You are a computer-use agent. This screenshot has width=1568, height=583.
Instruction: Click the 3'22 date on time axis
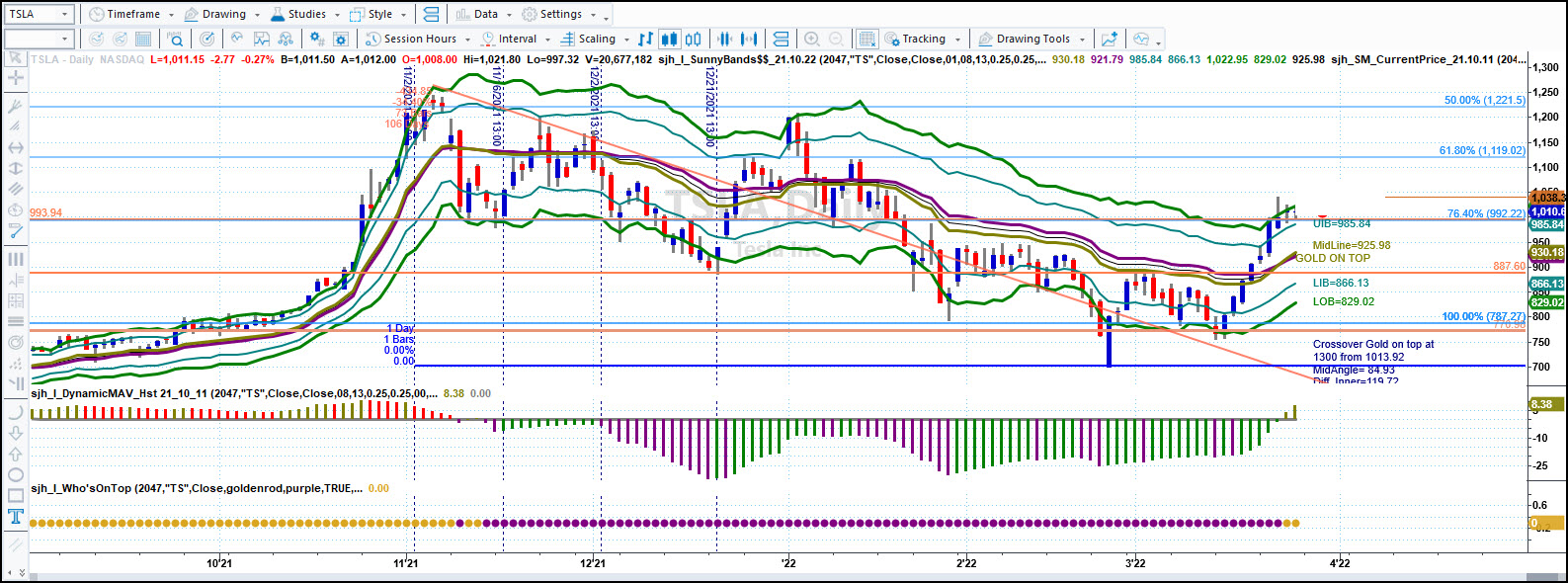[1135, 563]
